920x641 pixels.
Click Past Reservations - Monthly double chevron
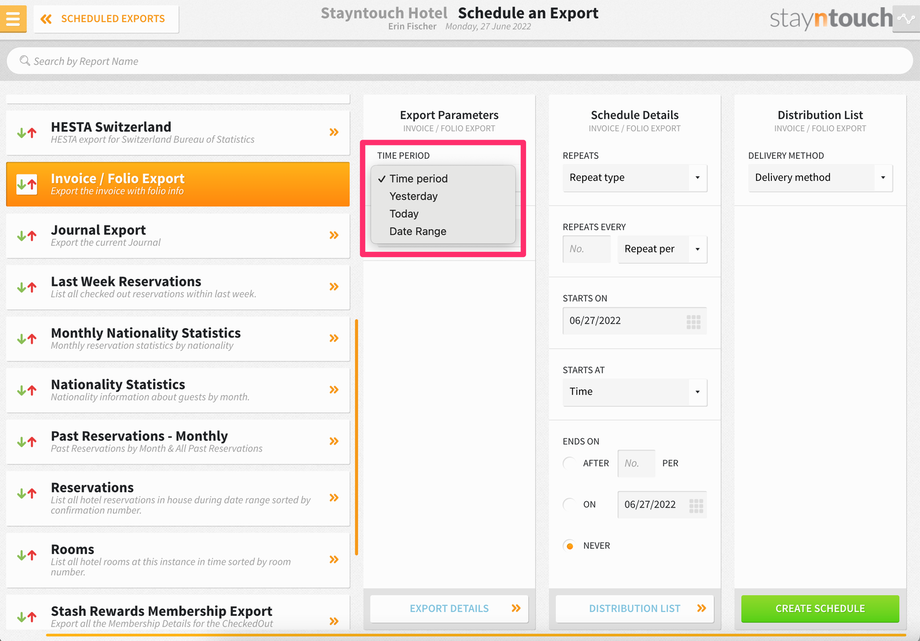click(x=334, y=441)
